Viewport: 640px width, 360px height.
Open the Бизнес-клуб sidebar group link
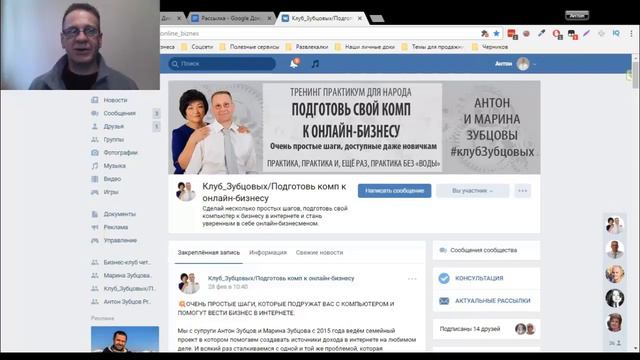(x=127, y=262)
